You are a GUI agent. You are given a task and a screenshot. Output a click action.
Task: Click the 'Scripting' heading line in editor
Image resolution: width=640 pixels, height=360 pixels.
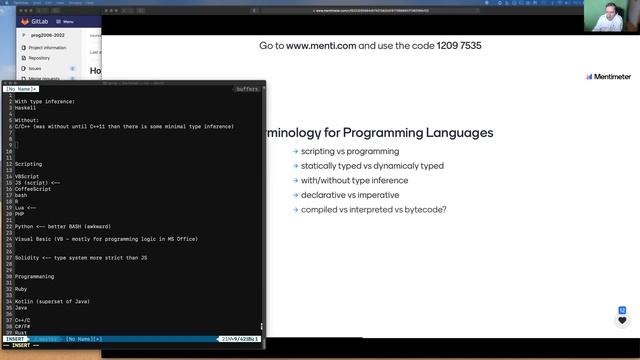[x=28, y=164]
